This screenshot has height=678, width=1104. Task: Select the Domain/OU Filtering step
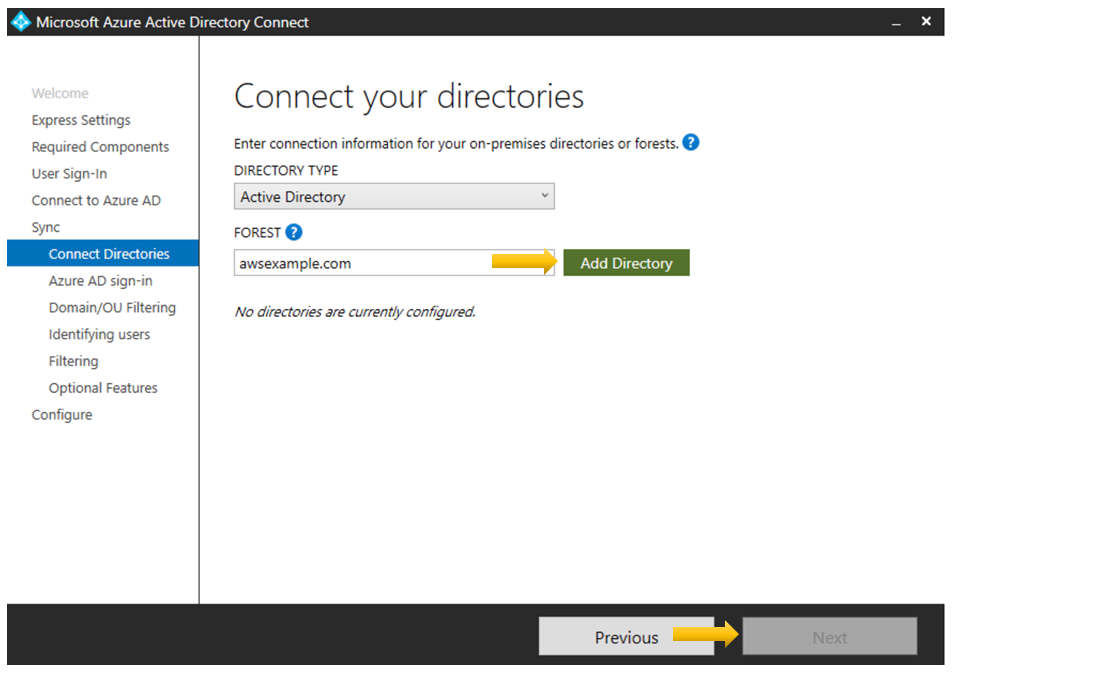112,307
